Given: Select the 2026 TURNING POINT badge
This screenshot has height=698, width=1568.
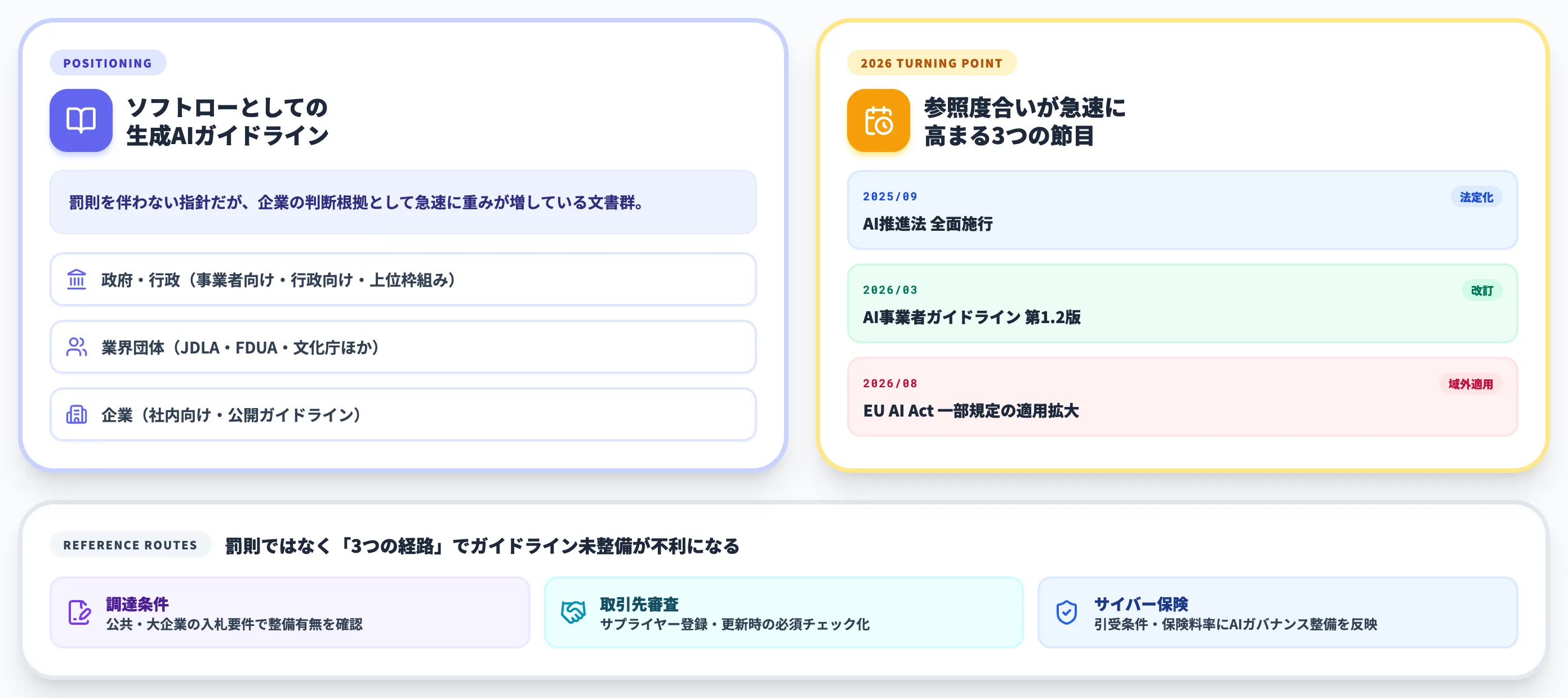Looking at the screenshot, I should point(932,63).
